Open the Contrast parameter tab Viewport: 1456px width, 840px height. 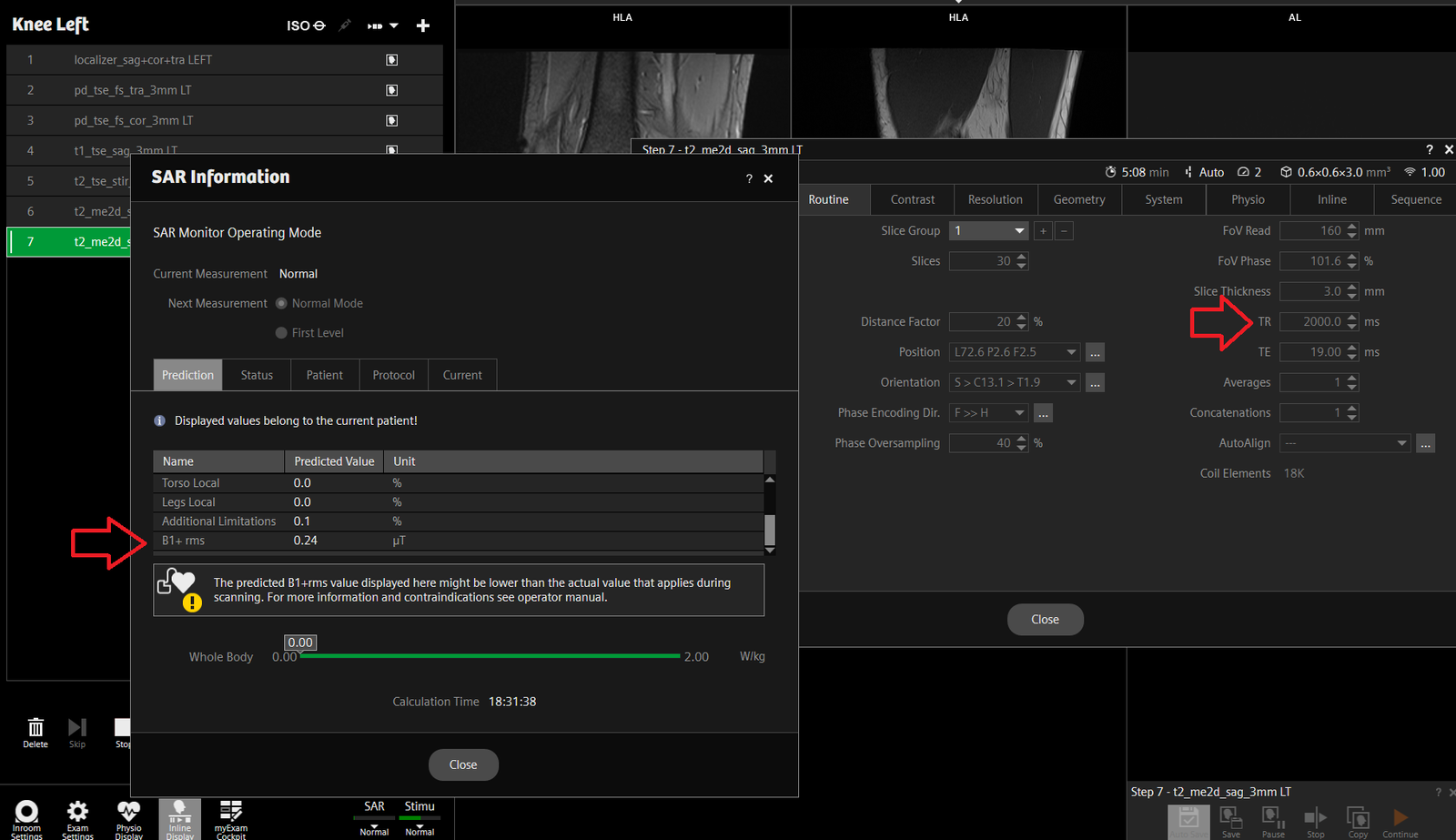click(x=912, y=199)
